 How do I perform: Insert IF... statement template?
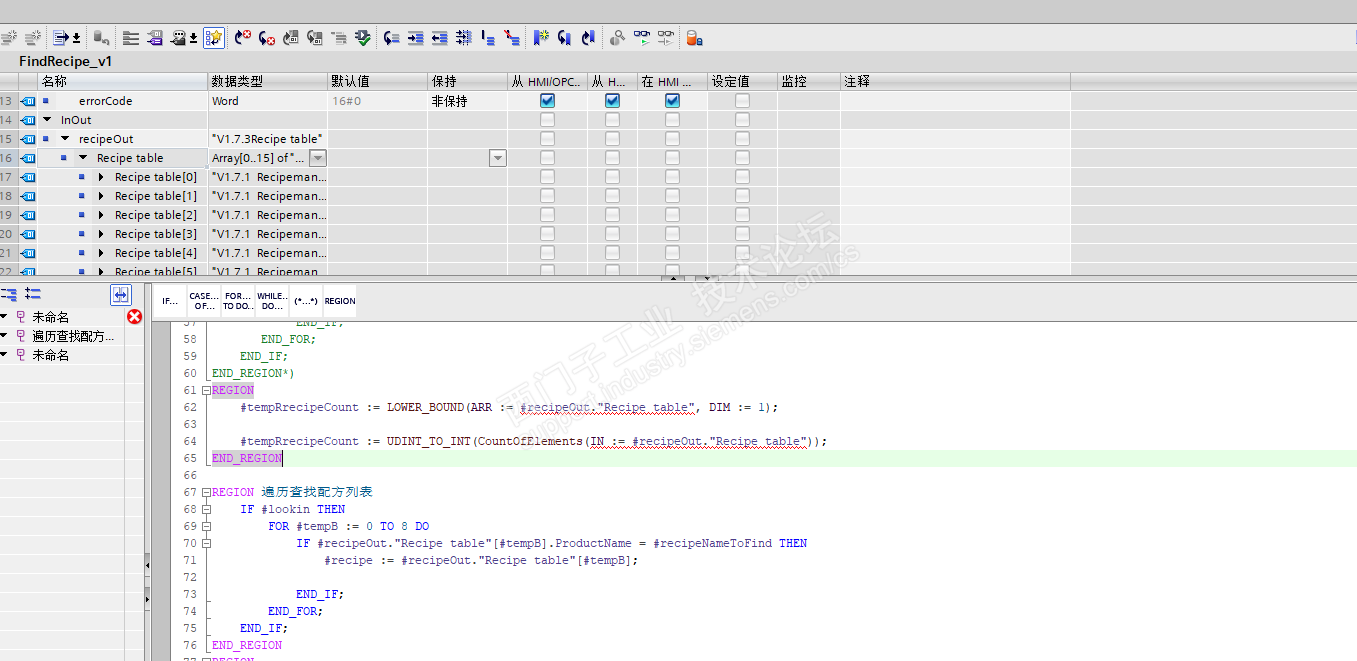click(x=170, y=300)
